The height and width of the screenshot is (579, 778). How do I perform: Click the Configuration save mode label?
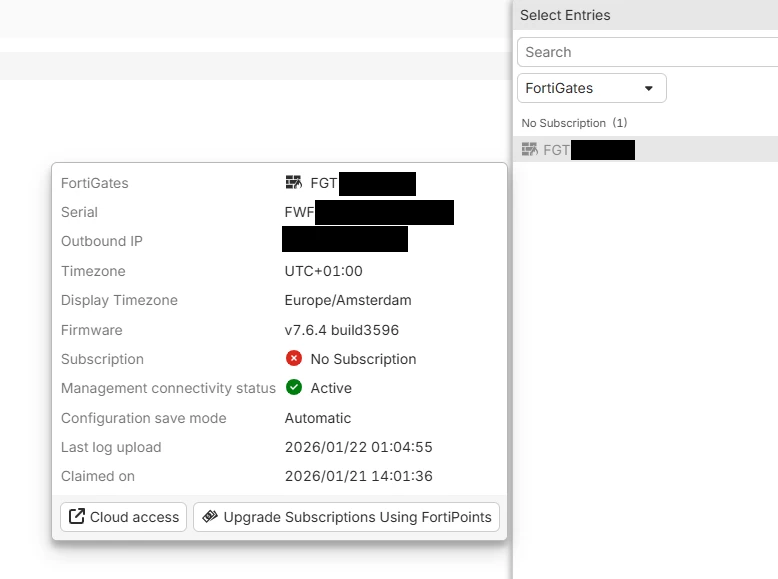coord(143,418)
